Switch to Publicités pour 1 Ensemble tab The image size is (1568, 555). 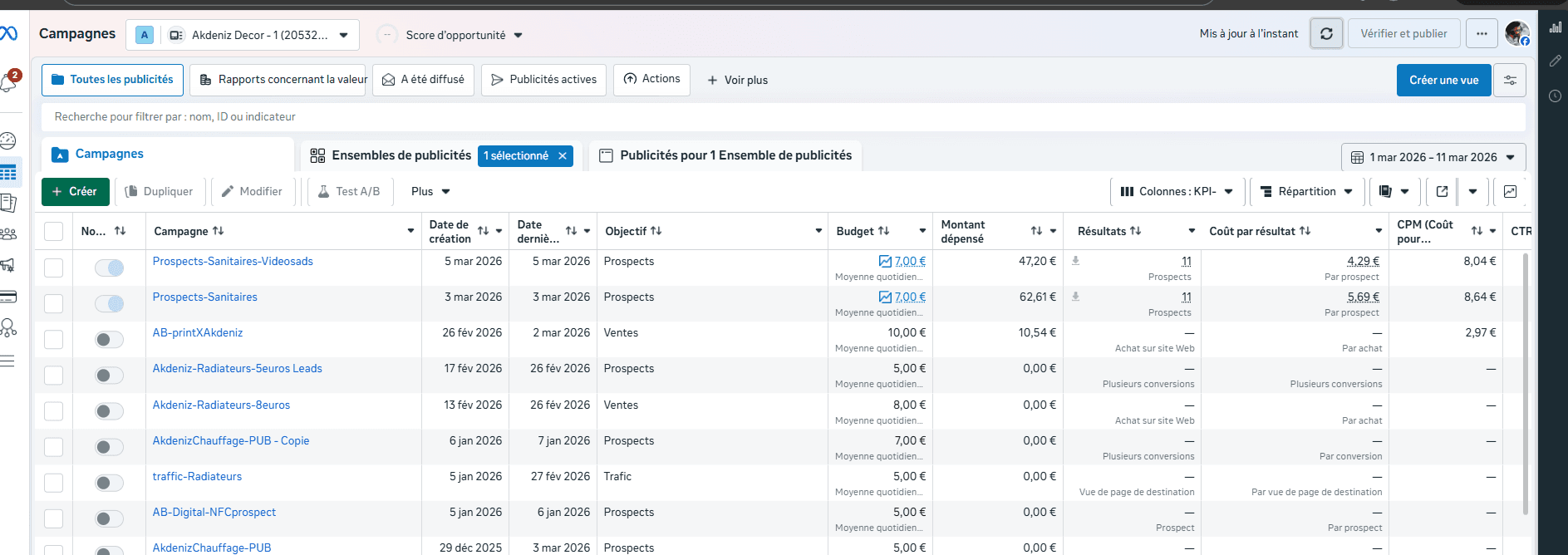click(x=725, y=155)
